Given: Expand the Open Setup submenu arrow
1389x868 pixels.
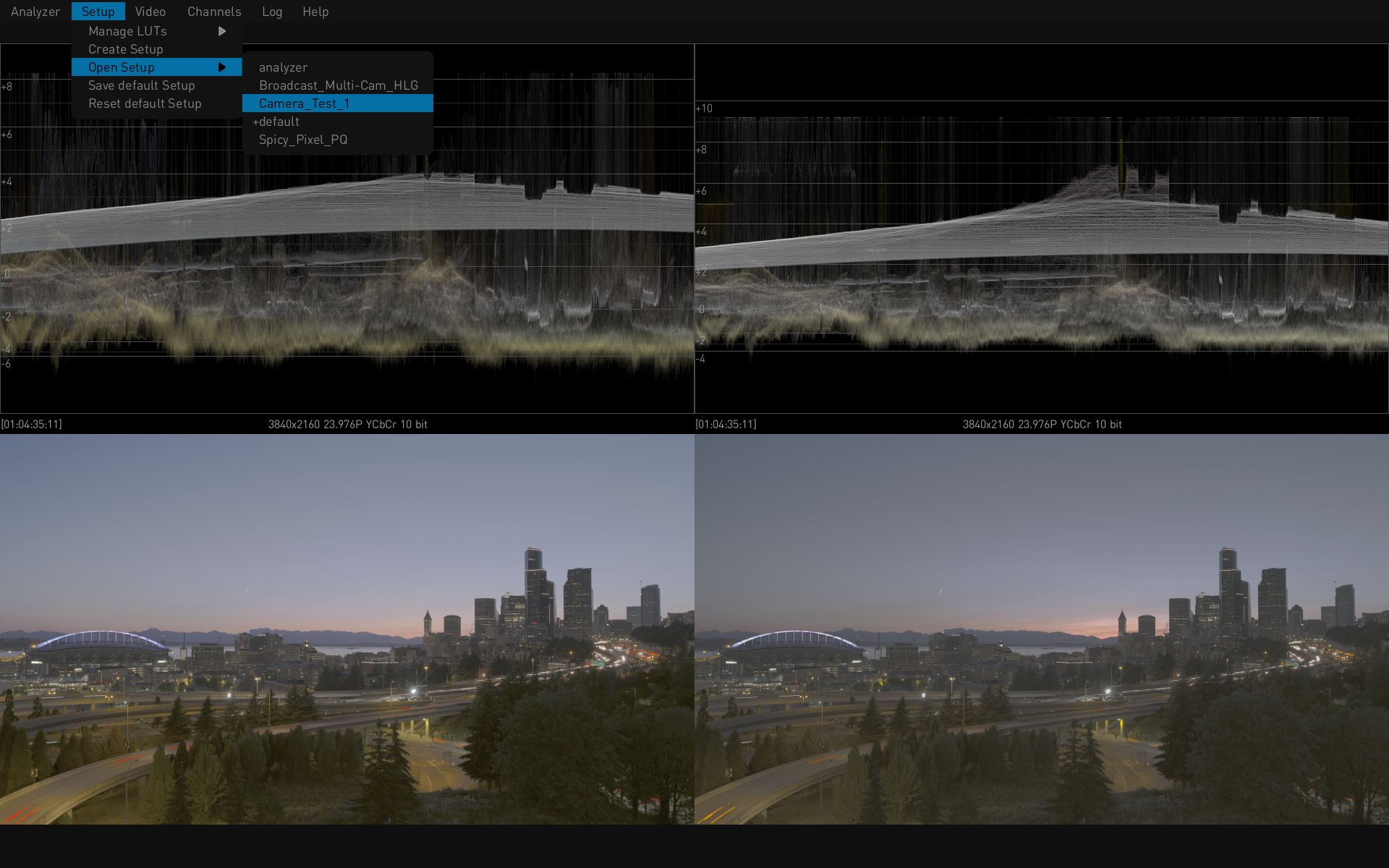Looking at the screenshot, I should click(222, 67).
